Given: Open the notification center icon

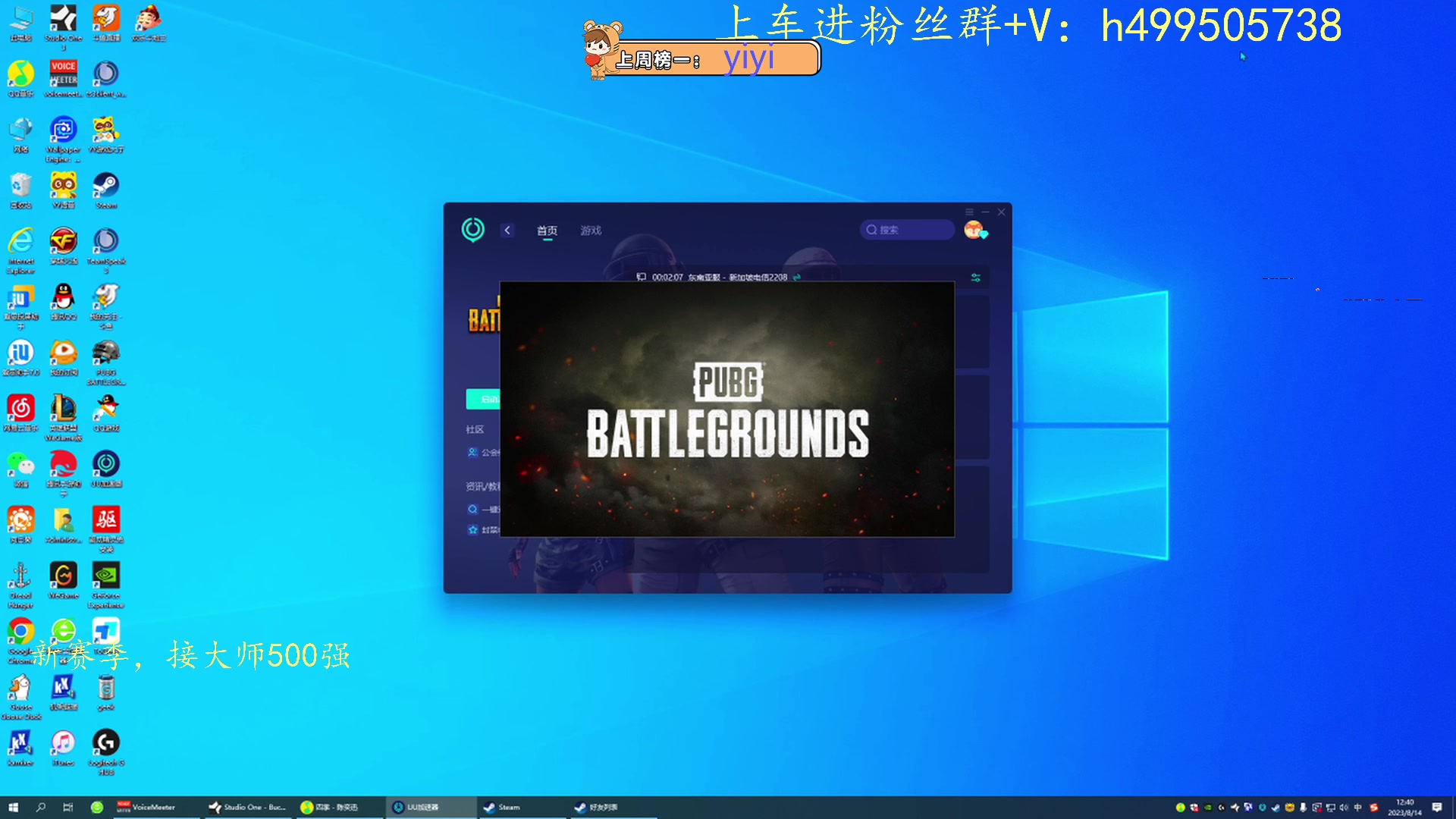Looking at the screenshot, I should pyautogui.click(x=1437, y=808).
